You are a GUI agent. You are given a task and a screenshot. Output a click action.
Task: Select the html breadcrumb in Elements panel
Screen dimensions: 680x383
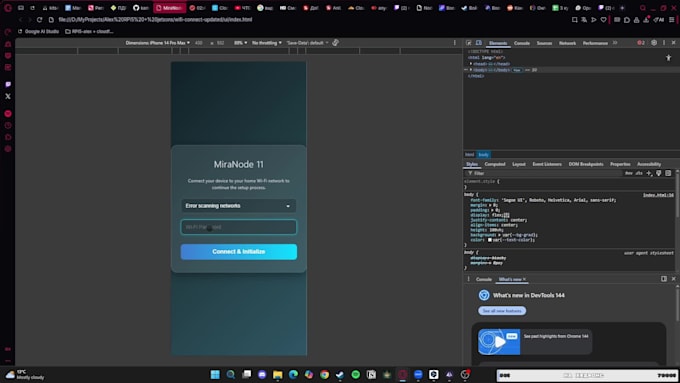click(470, 154)
